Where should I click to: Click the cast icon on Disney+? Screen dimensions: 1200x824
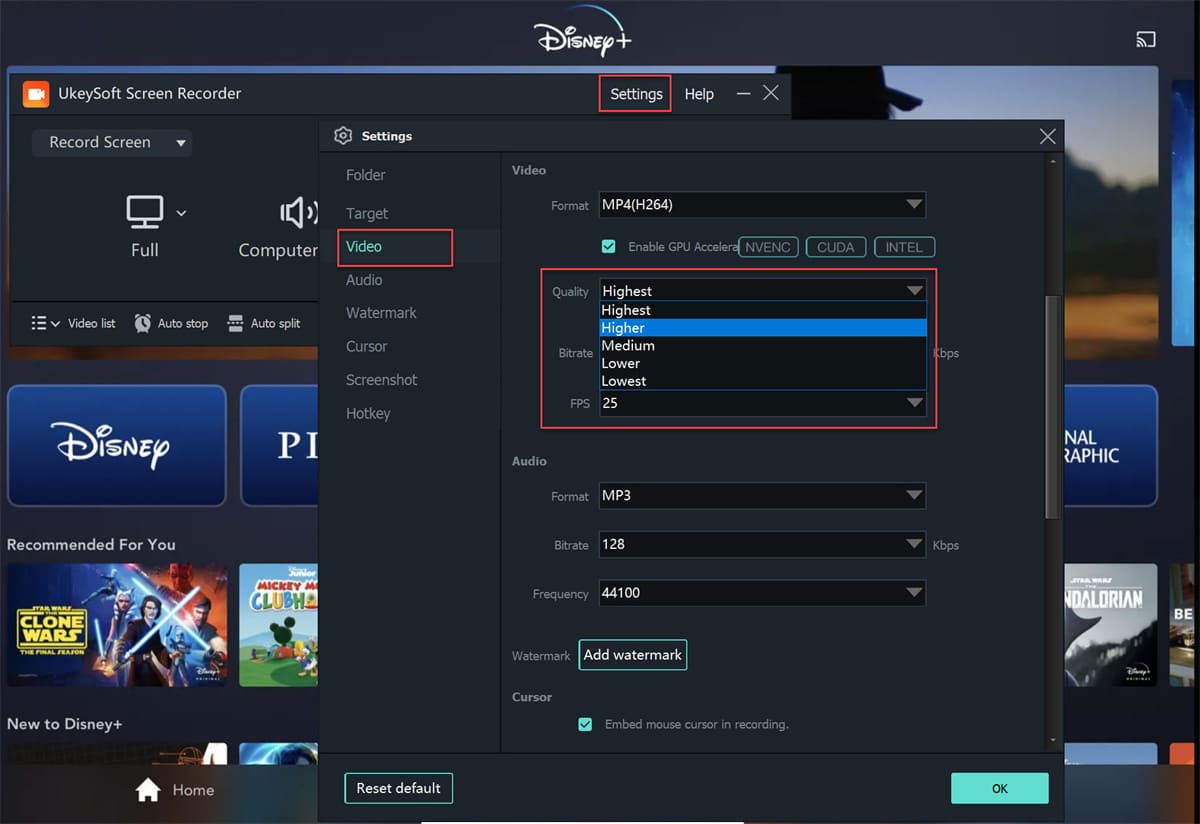point(1145,40)
